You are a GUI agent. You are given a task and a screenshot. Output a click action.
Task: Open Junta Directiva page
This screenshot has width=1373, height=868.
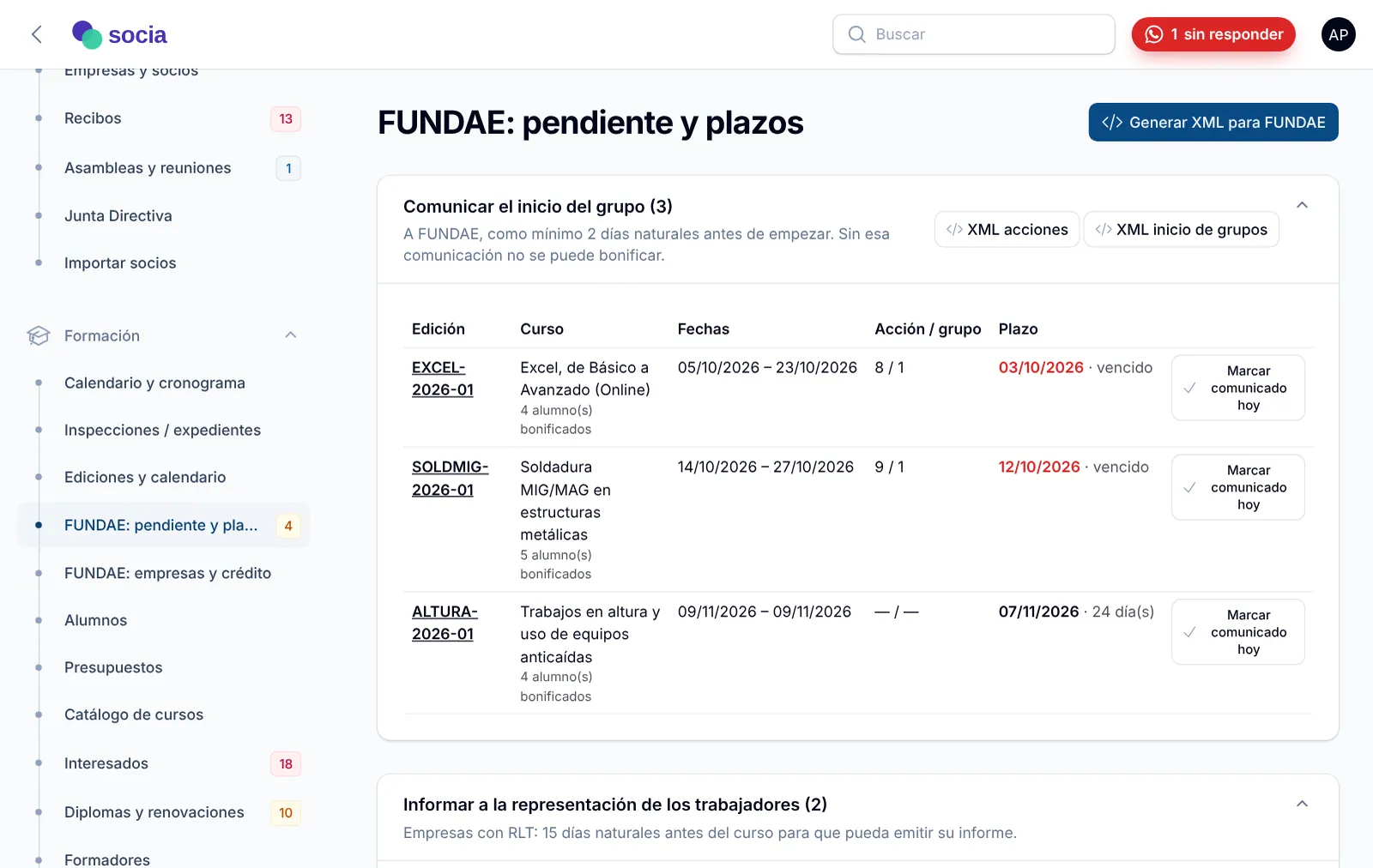click(118, 216)
